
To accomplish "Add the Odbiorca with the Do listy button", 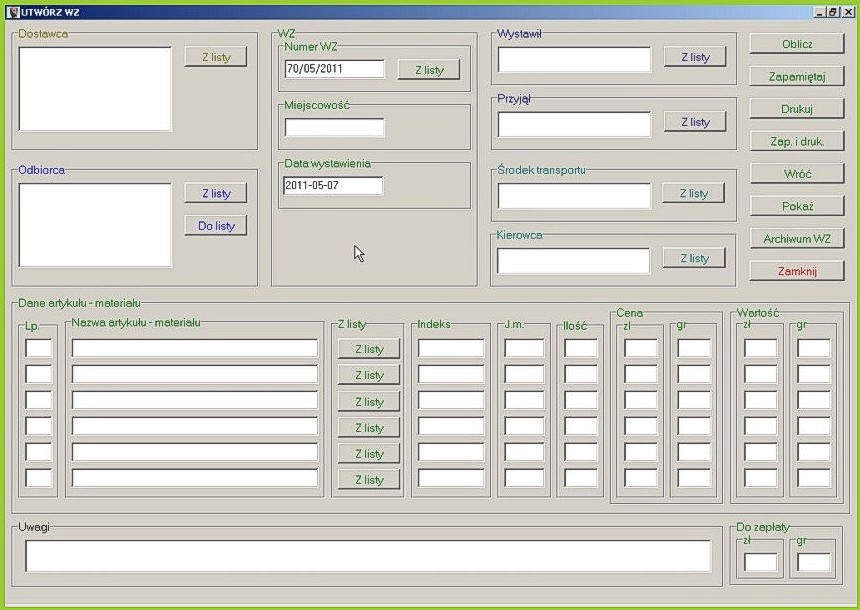I will (x=216, y=225).
